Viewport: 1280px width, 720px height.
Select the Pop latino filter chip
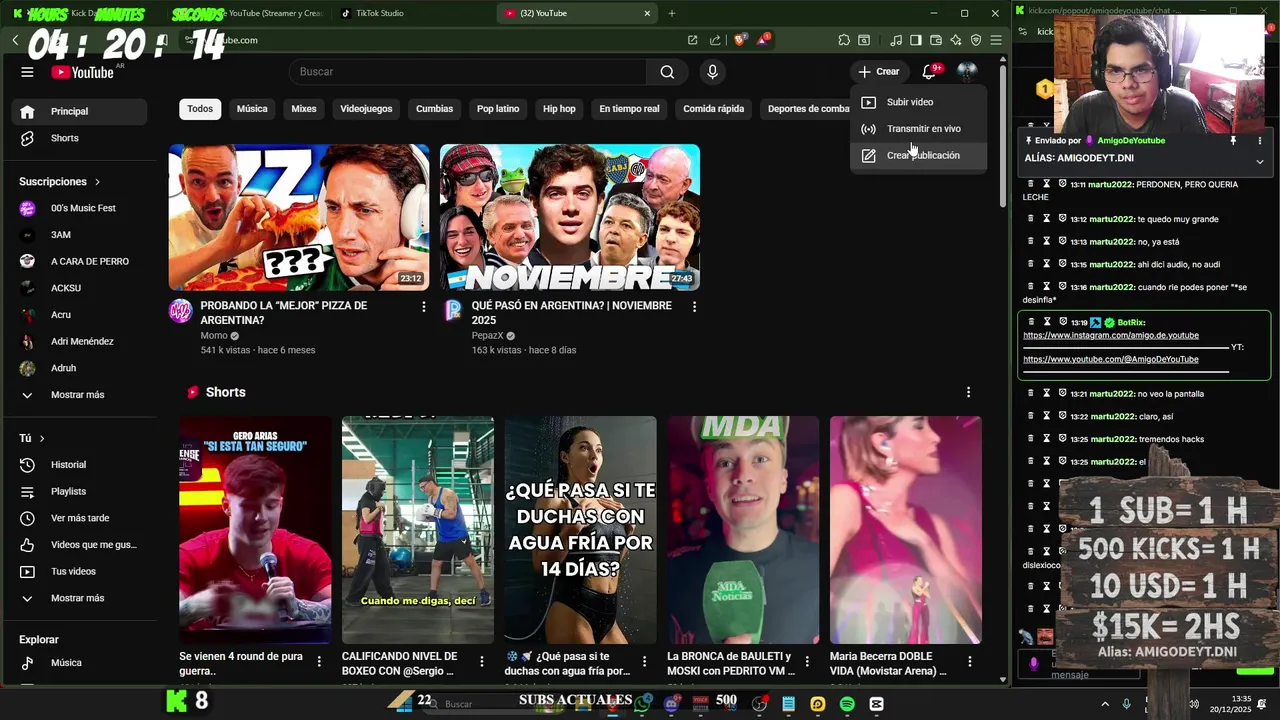[x=498, y=109]
